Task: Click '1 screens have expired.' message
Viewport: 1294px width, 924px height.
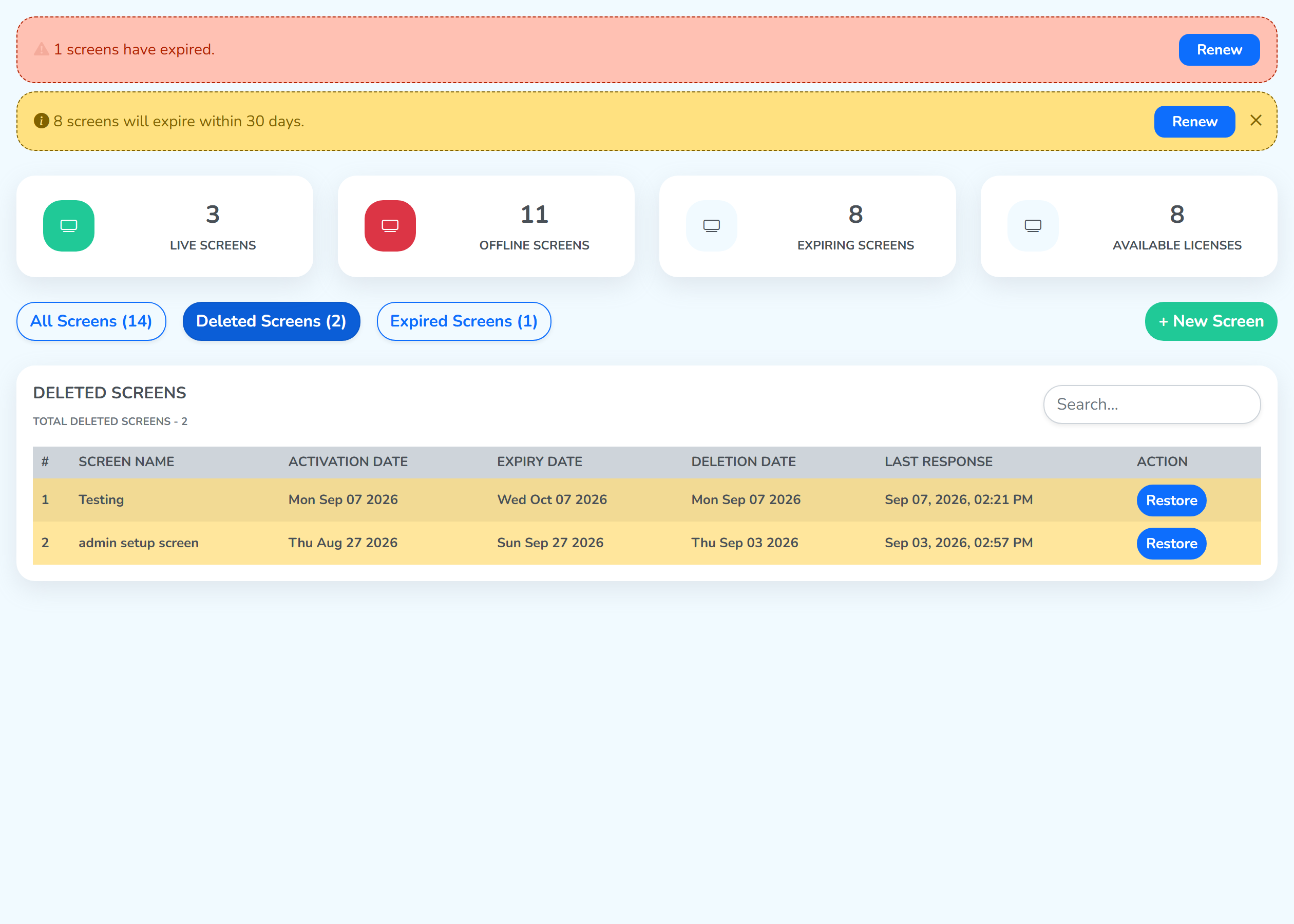Action: pyautogui.click(x=135, y=49)
